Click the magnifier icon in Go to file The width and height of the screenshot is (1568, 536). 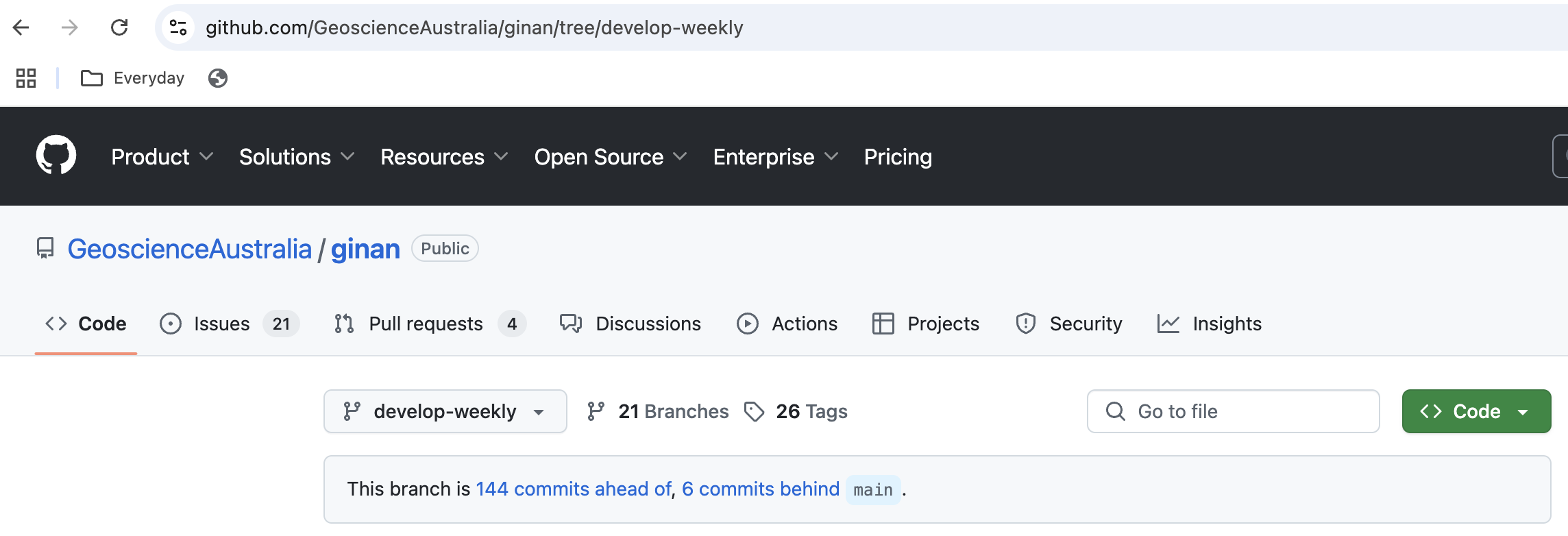coord(1116,411)
